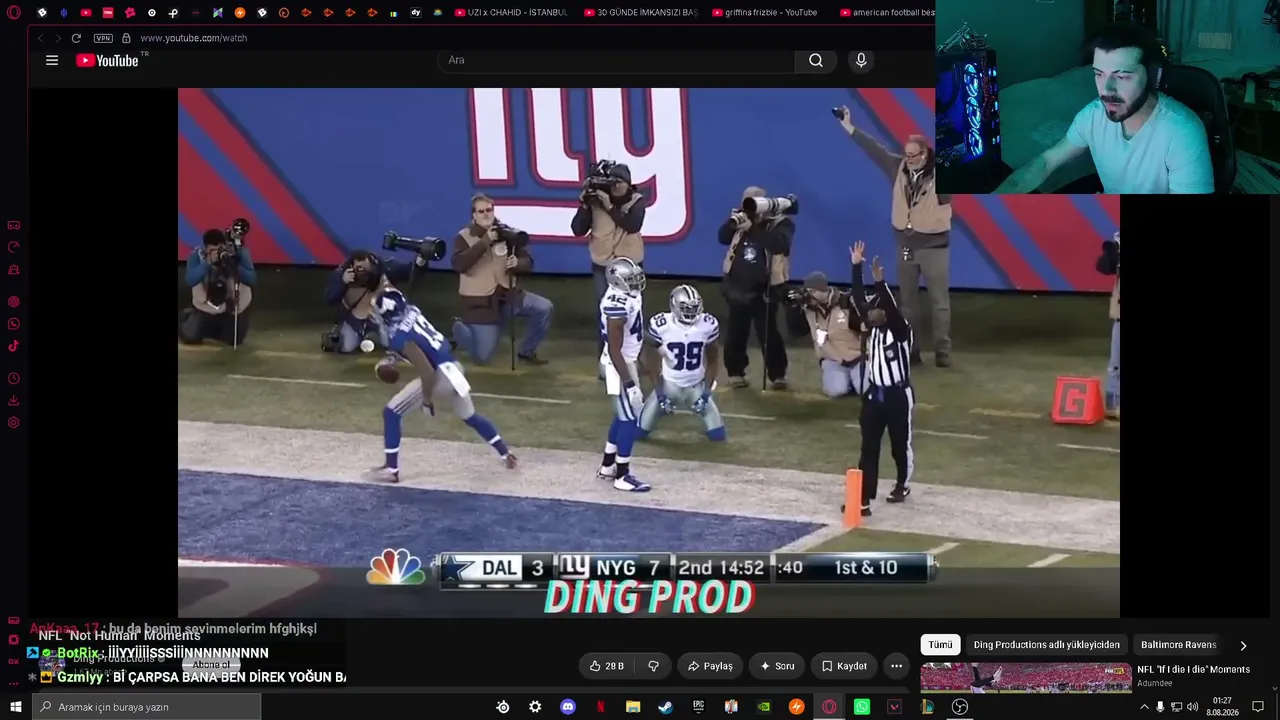Open downloads from the Opera sidebar

pos(14,400)
